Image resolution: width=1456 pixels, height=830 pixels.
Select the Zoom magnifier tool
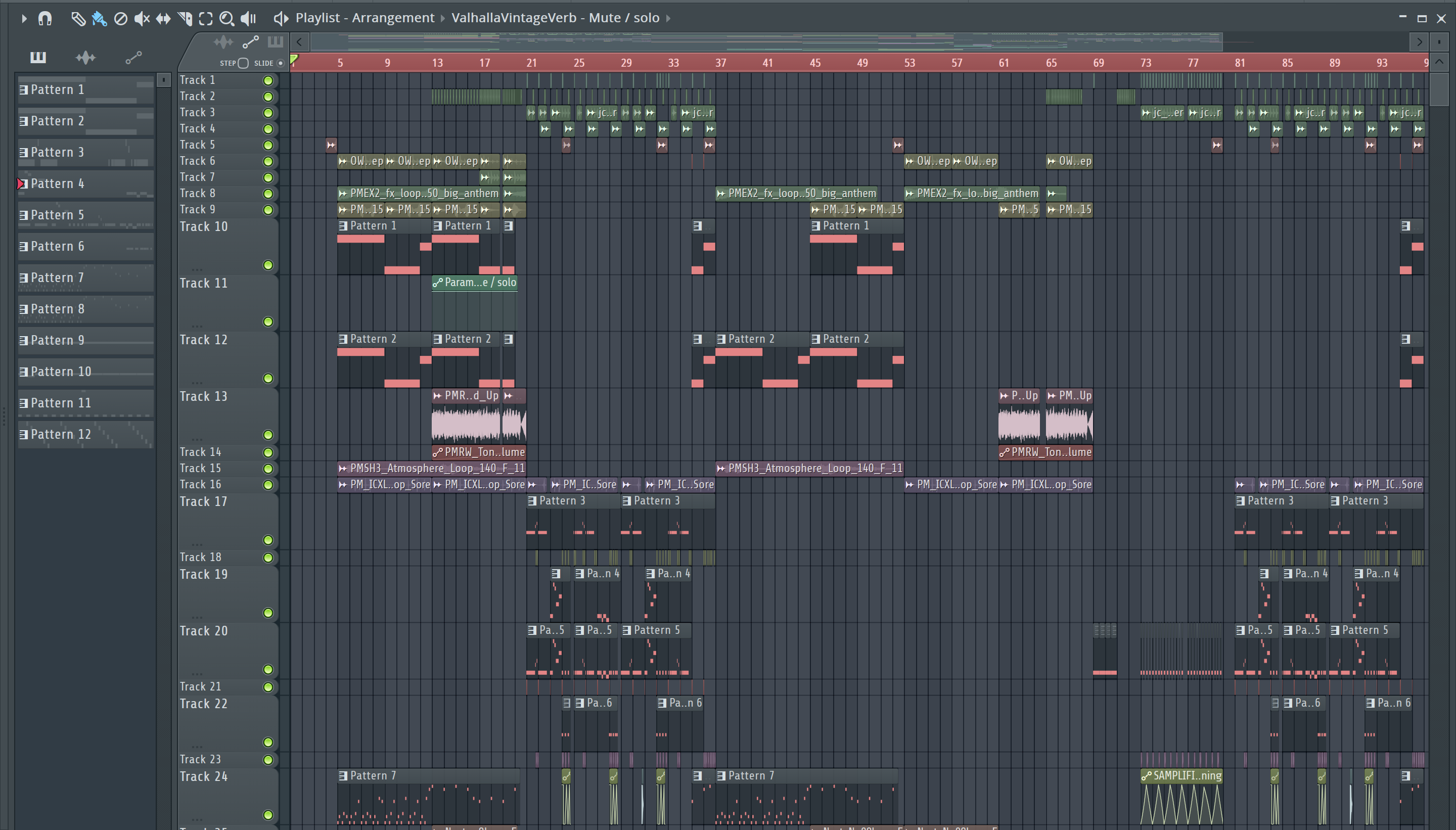coord(227,19)
